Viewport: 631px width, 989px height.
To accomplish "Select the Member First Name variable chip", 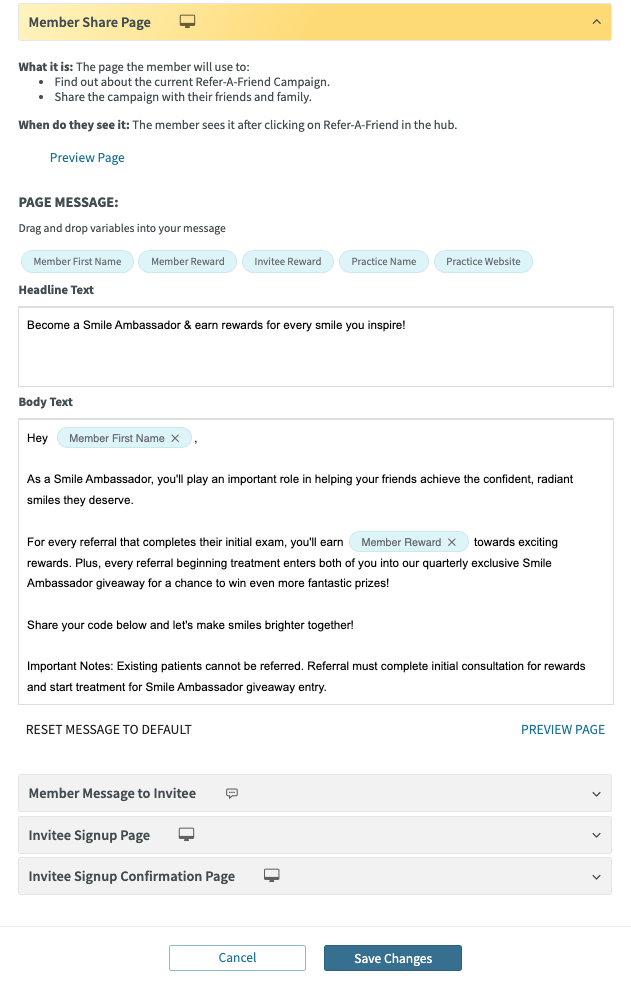I will click(76, 261).
